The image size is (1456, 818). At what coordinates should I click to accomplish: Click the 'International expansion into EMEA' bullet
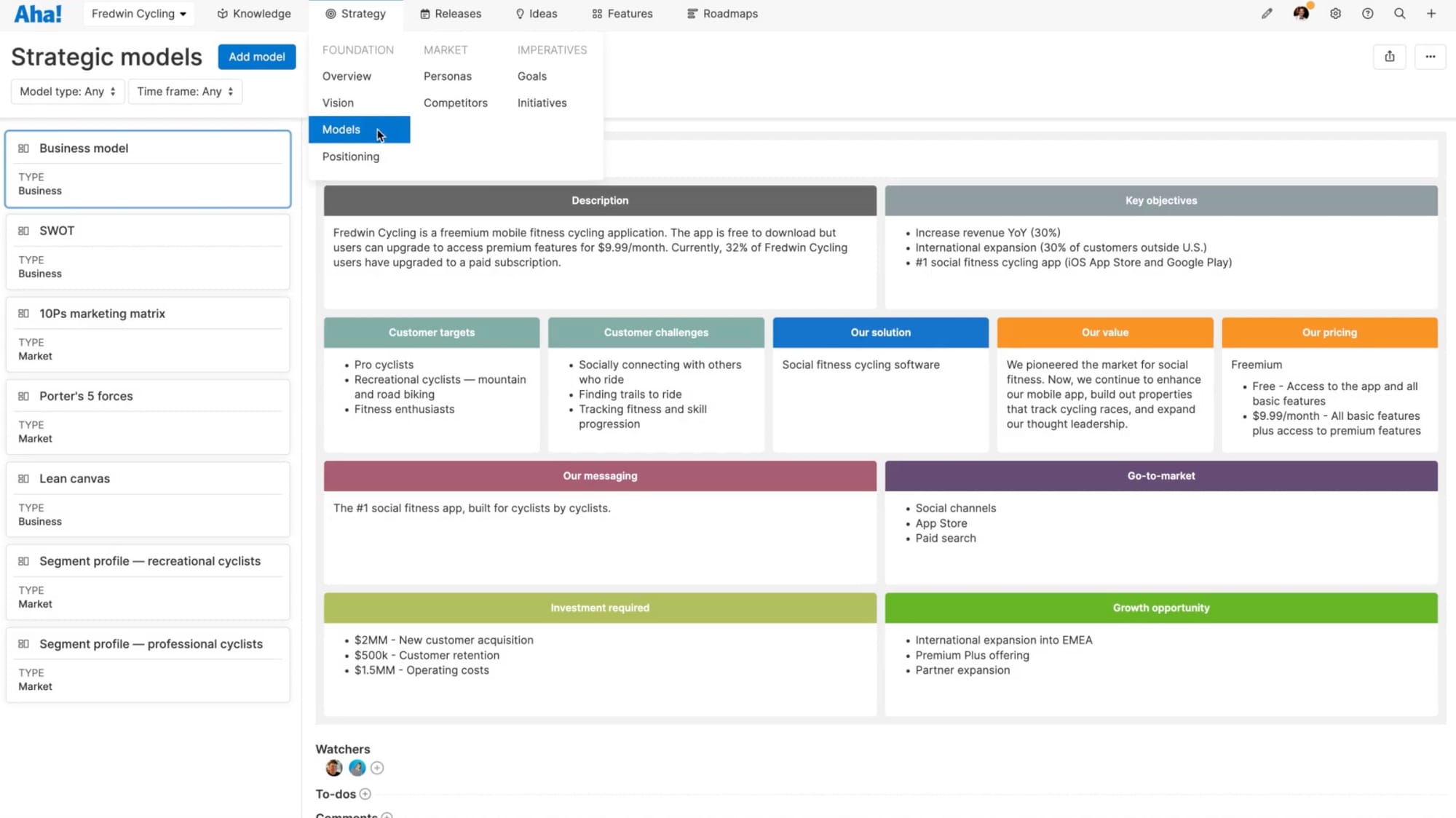1004,640
